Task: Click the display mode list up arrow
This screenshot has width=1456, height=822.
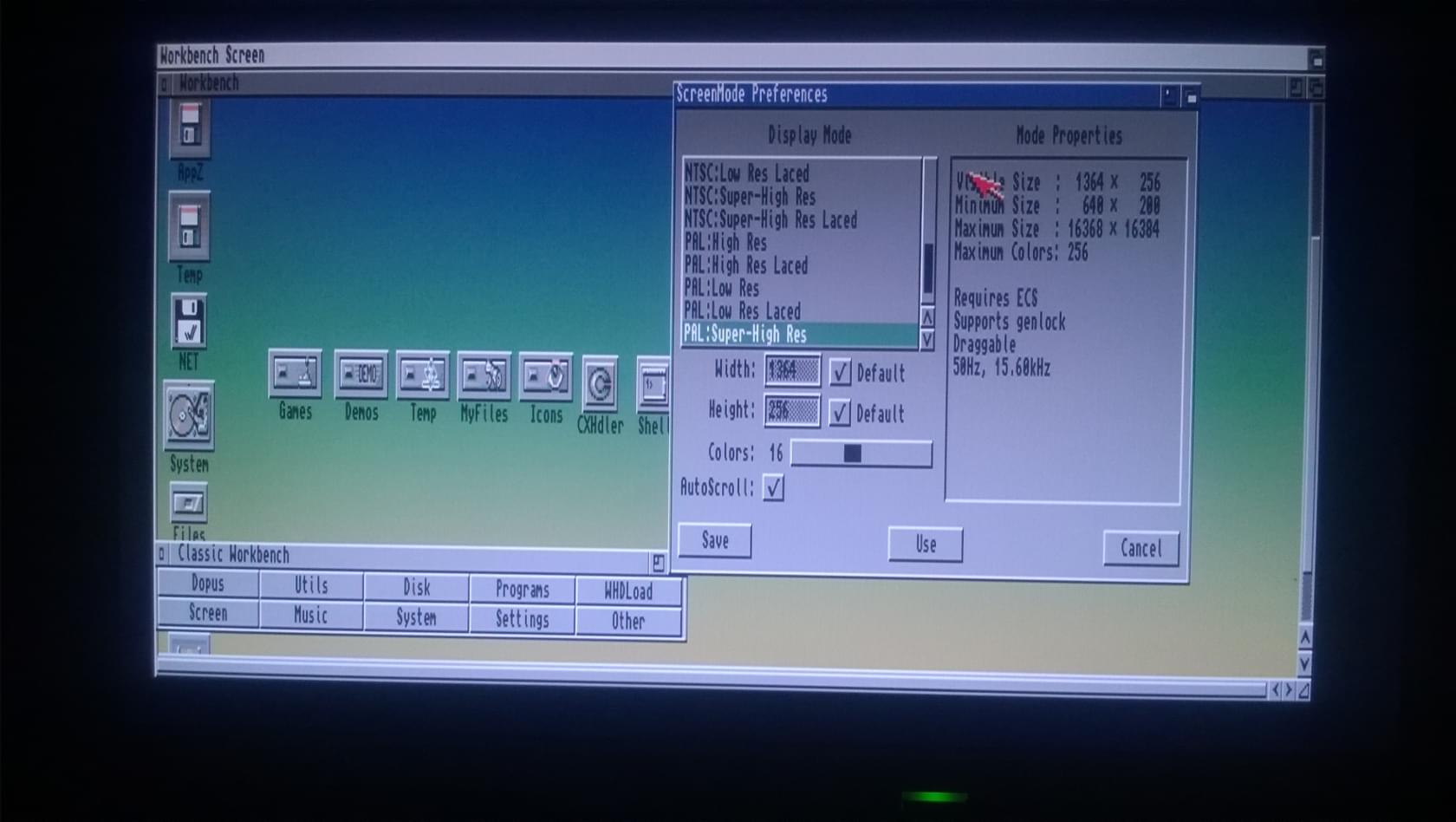Action: (x=928, y=317)
